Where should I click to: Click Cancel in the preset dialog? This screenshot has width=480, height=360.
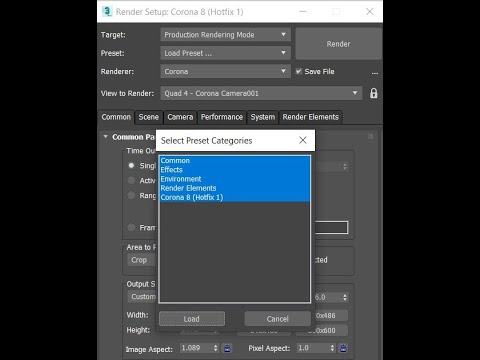coord(277,319)
